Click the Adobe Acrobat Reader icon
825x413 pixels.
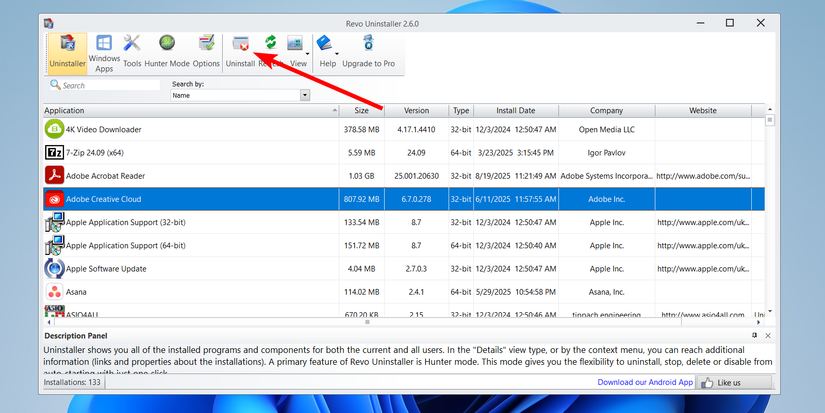[x=54, y=176]
